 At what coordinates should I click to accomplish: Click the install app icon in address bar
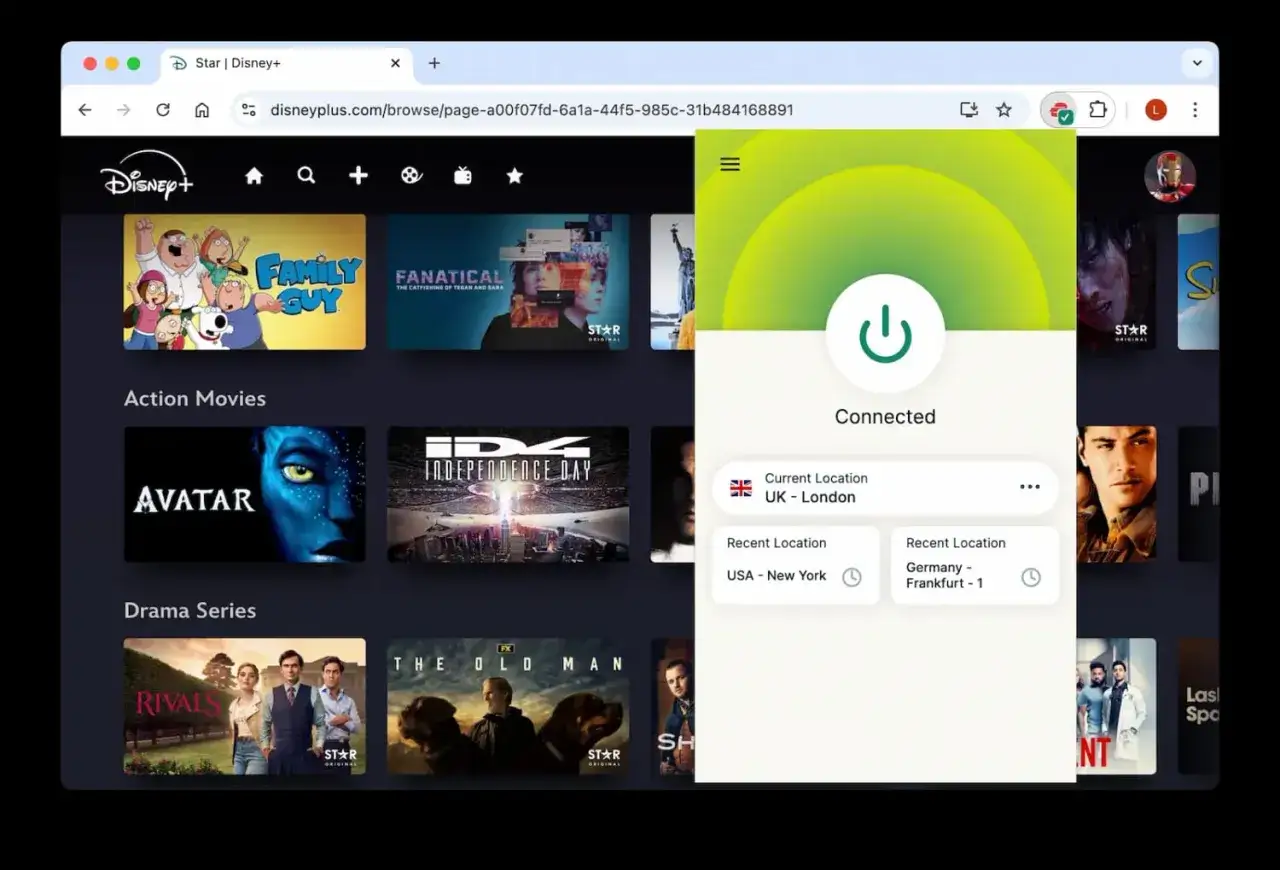click(968, 110)
